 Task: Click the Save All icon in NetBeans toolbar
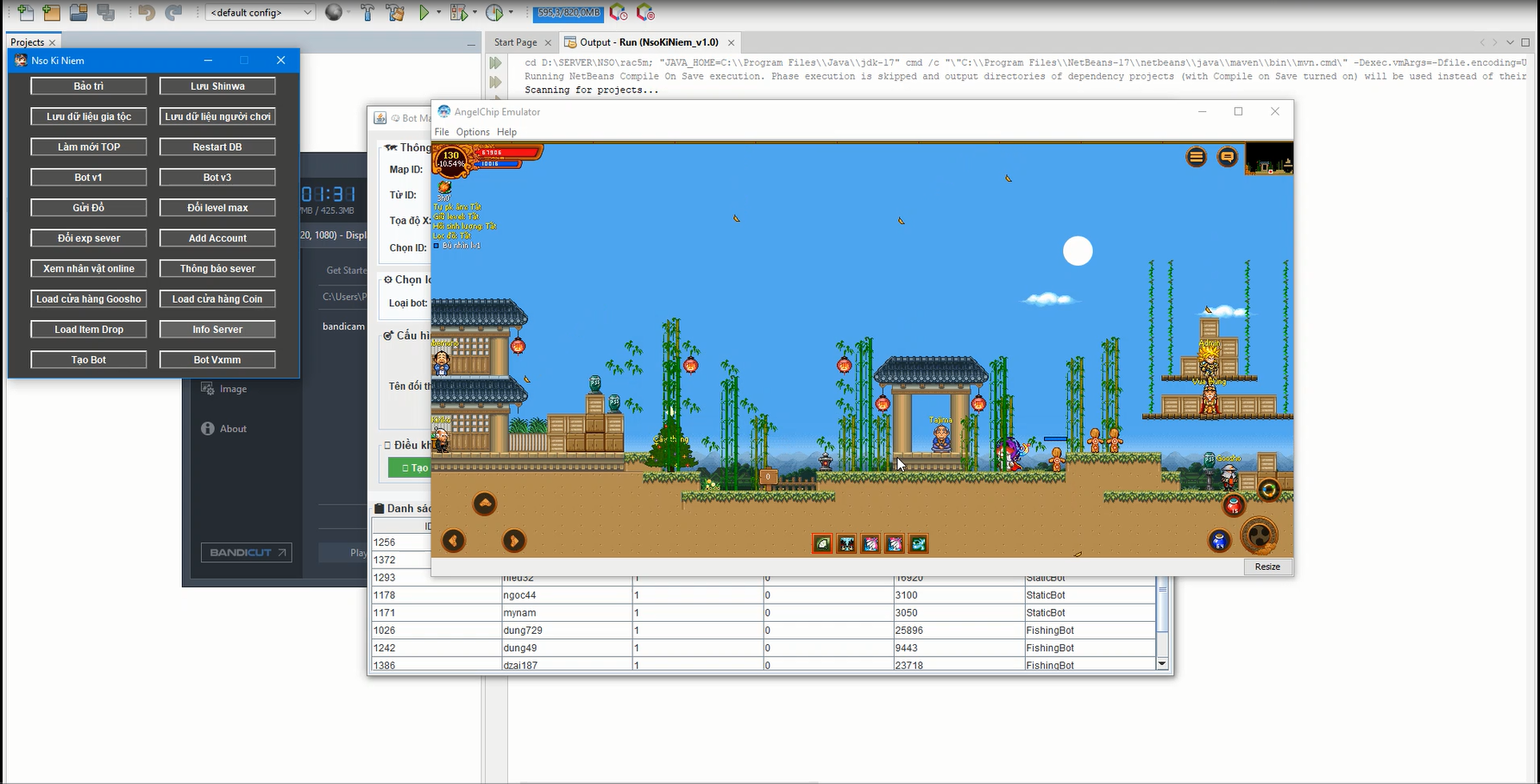(x=105, y=12)
